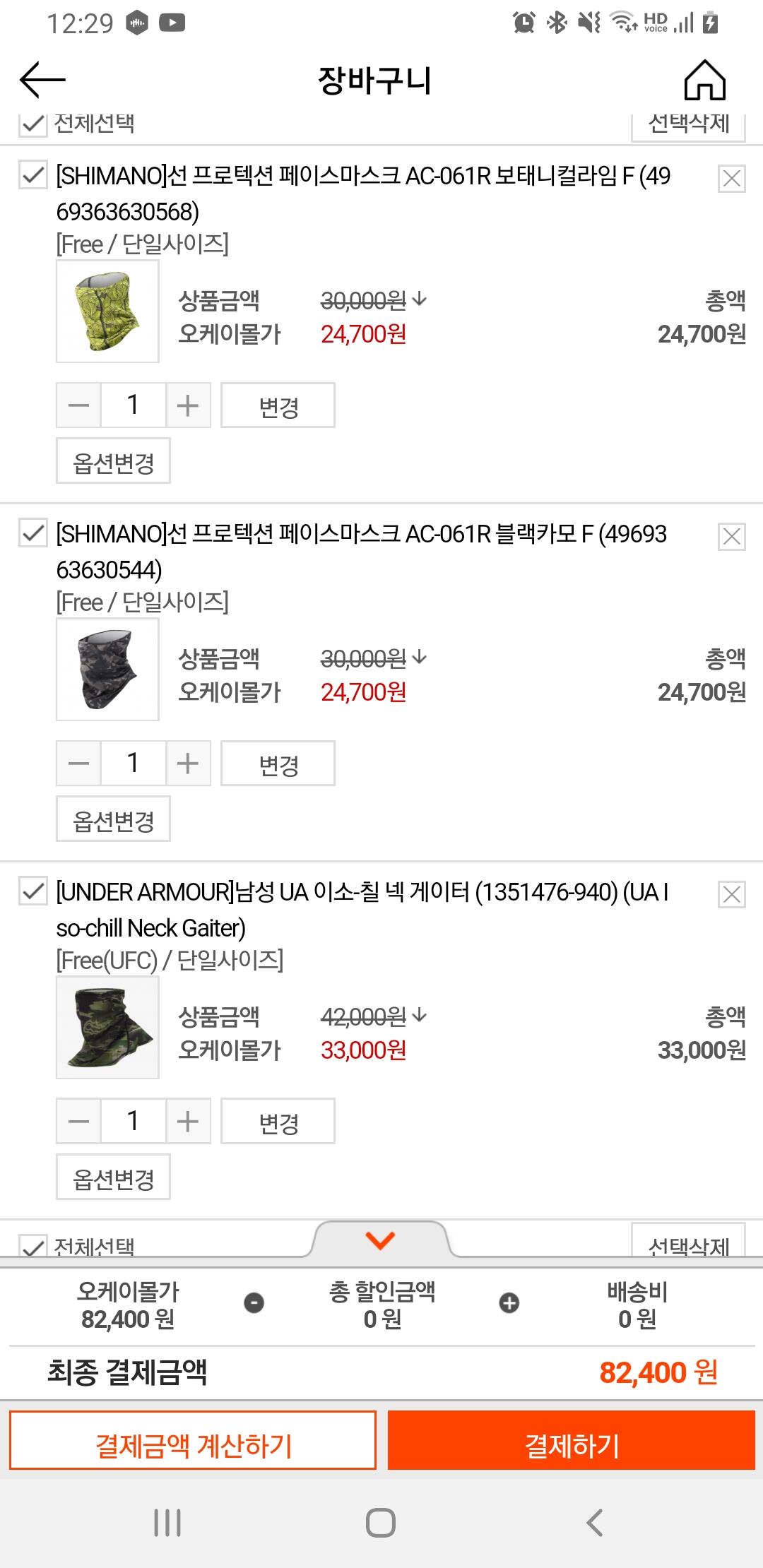Open the lime green face mask thumbnail

(107, 311)
